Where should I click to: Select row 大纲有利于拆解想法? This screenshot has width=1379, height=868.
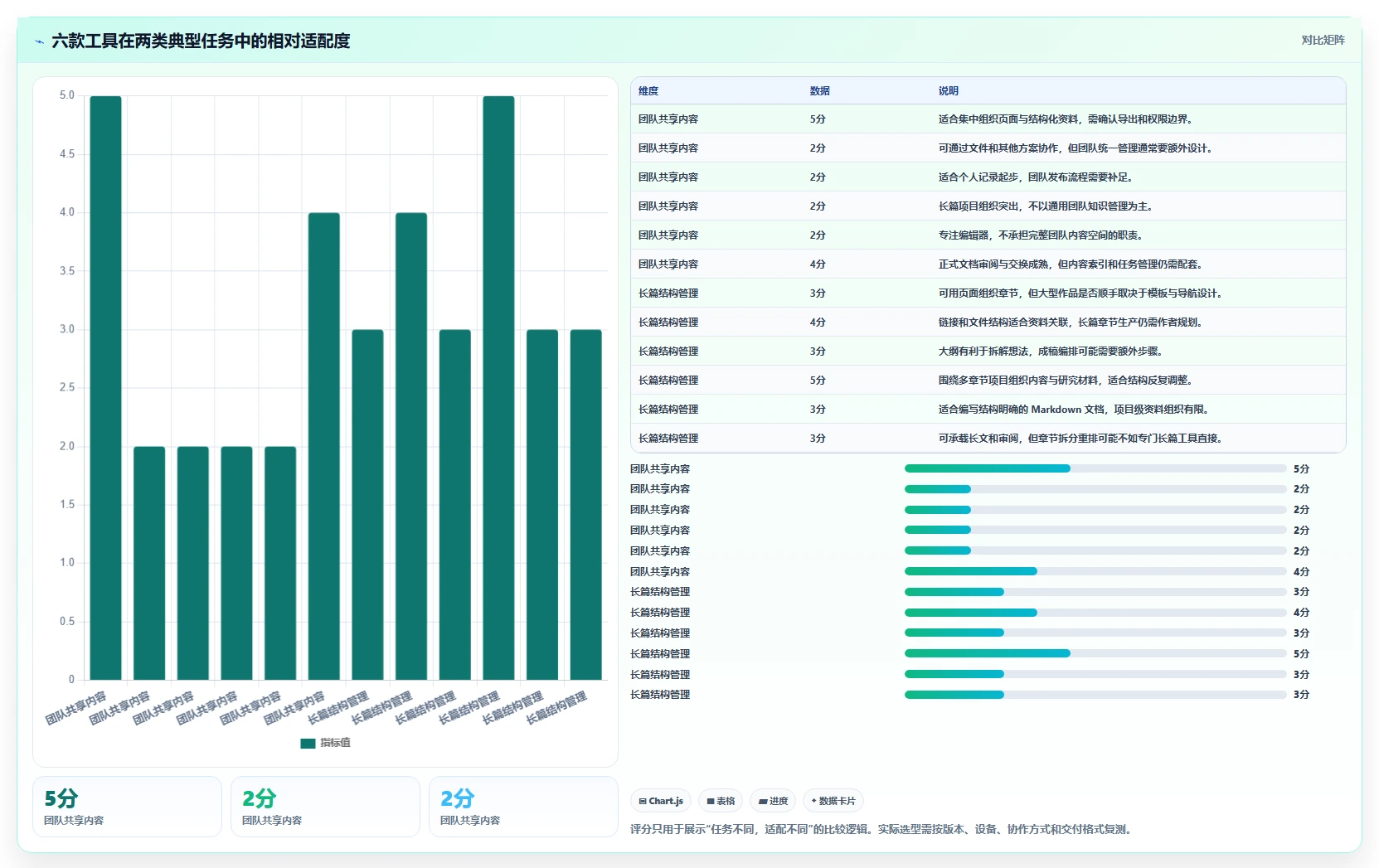(988, 352)
